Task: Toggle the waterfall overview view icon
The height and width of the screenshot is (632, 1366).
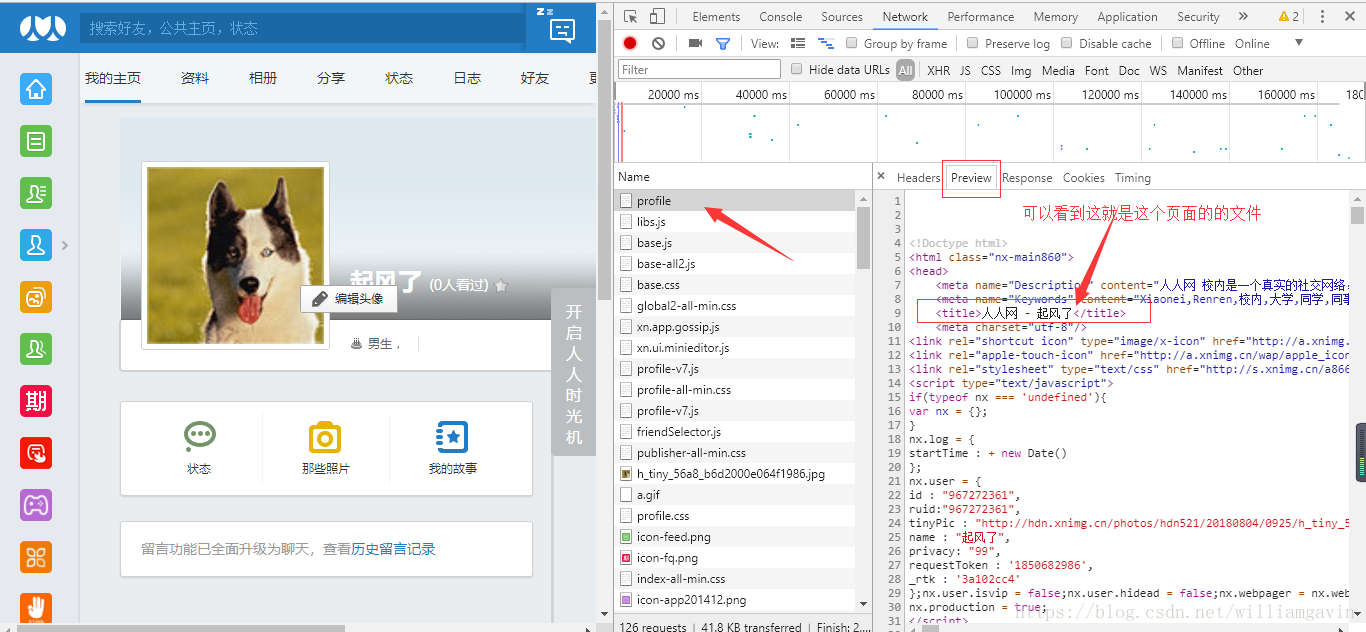Action: [x=826, y=43]
